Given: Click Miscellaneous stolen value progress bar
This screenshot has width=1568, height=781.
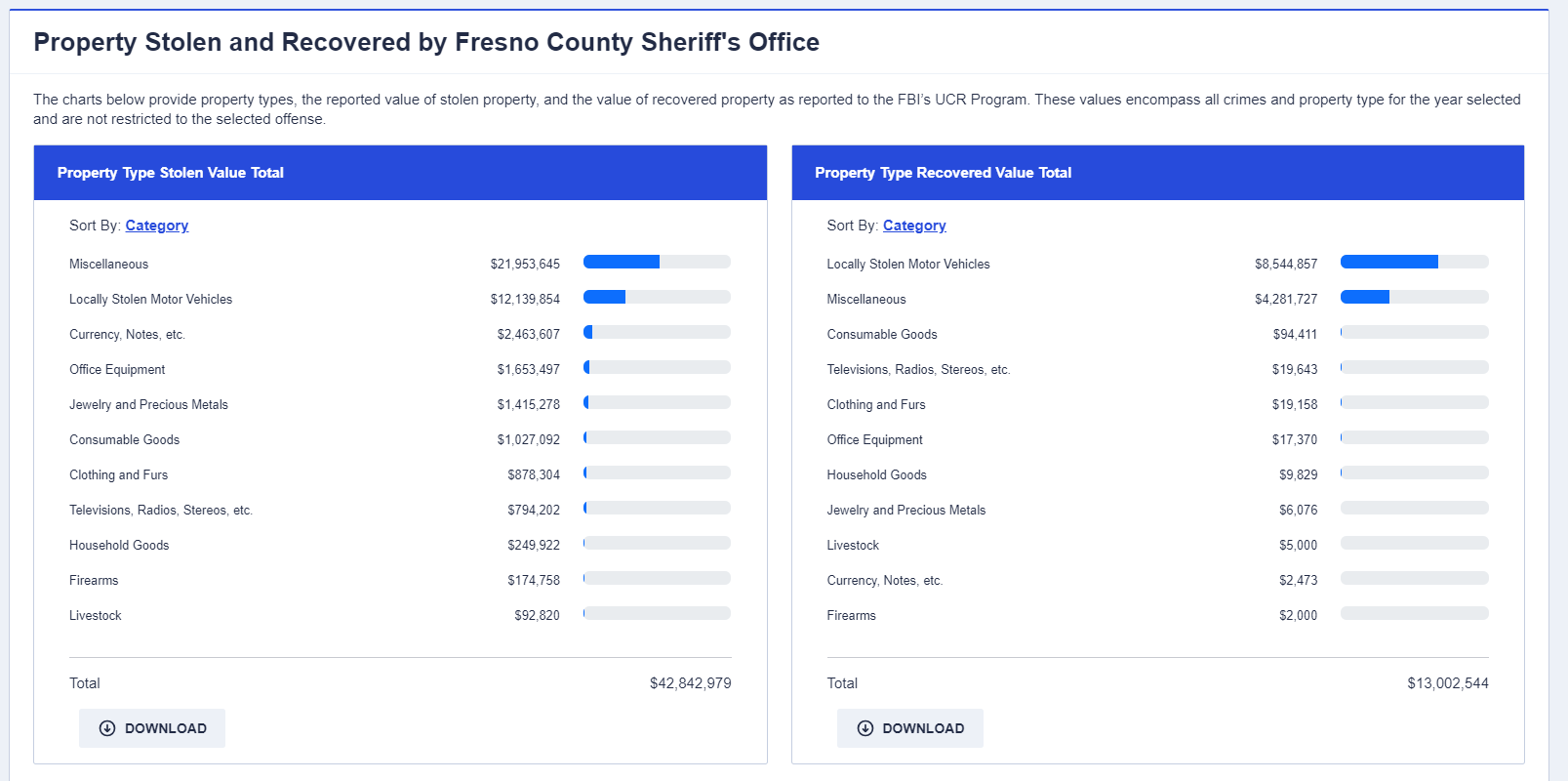Looking at the screenshot, I should [656, 262].
